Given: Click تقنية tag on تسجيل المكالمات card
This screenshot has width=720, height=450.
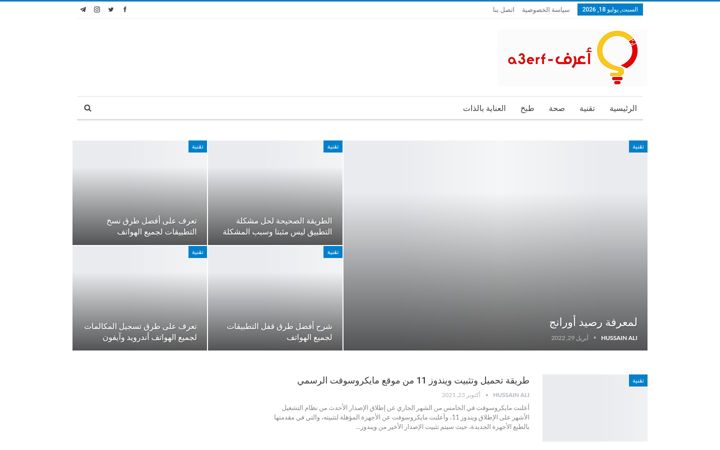Looking at the screenshot, I should point(197,252).
